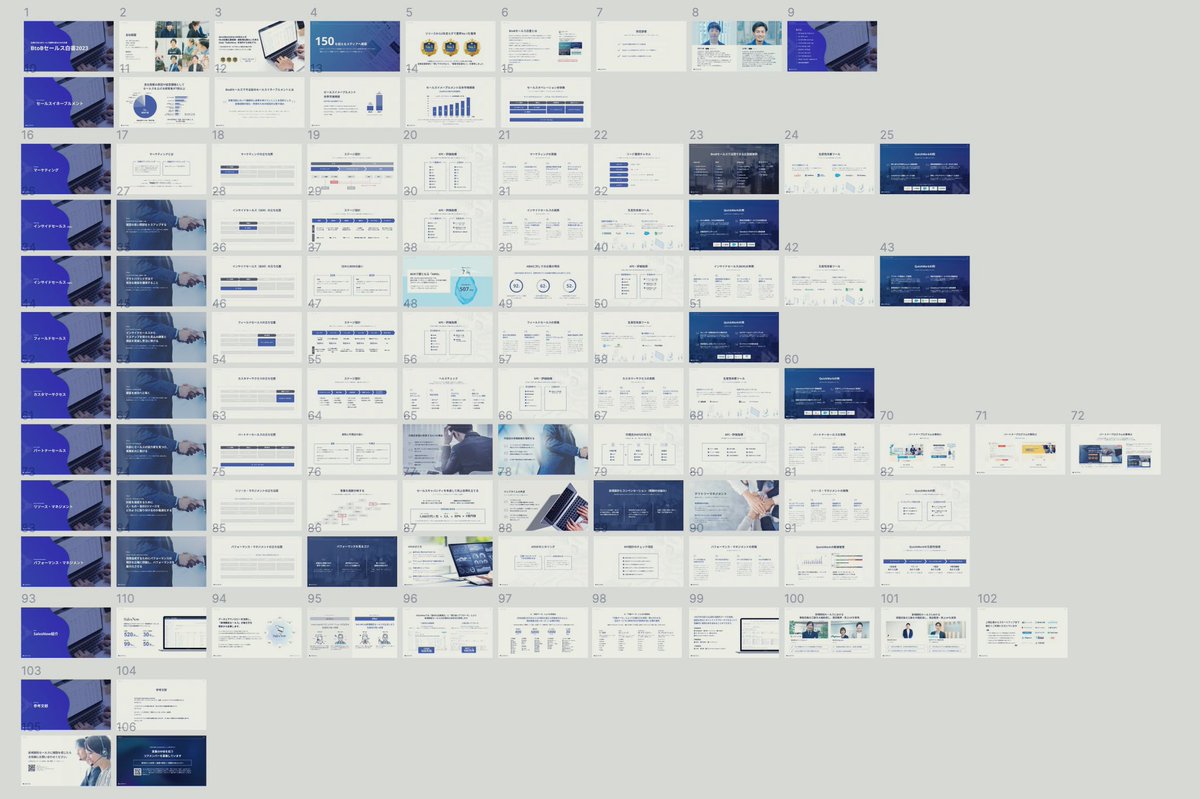Select dark blue slide 33

tap(736, 225)
